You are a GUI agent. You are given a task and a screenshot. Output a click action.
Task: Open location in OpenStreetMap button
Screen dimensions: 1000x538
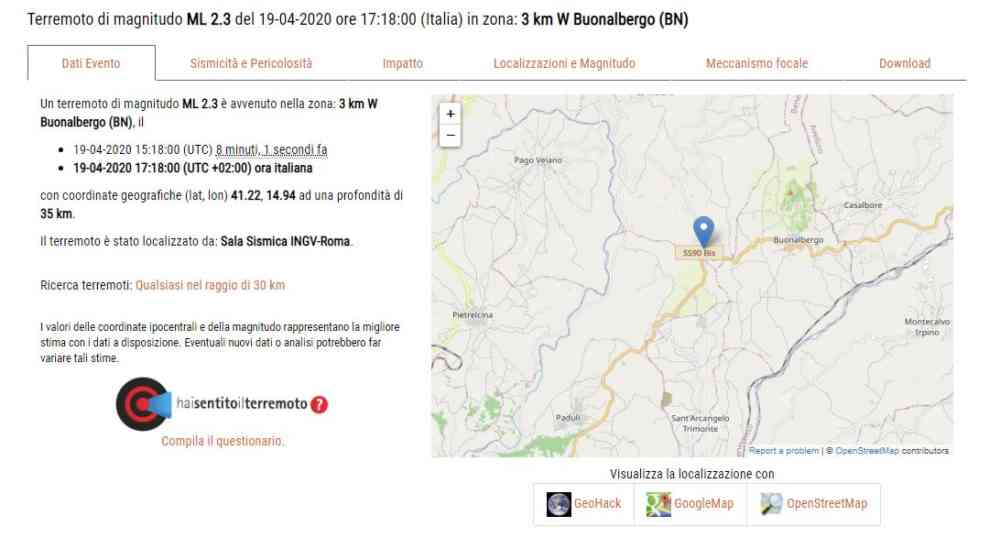[x=814, y=504]
